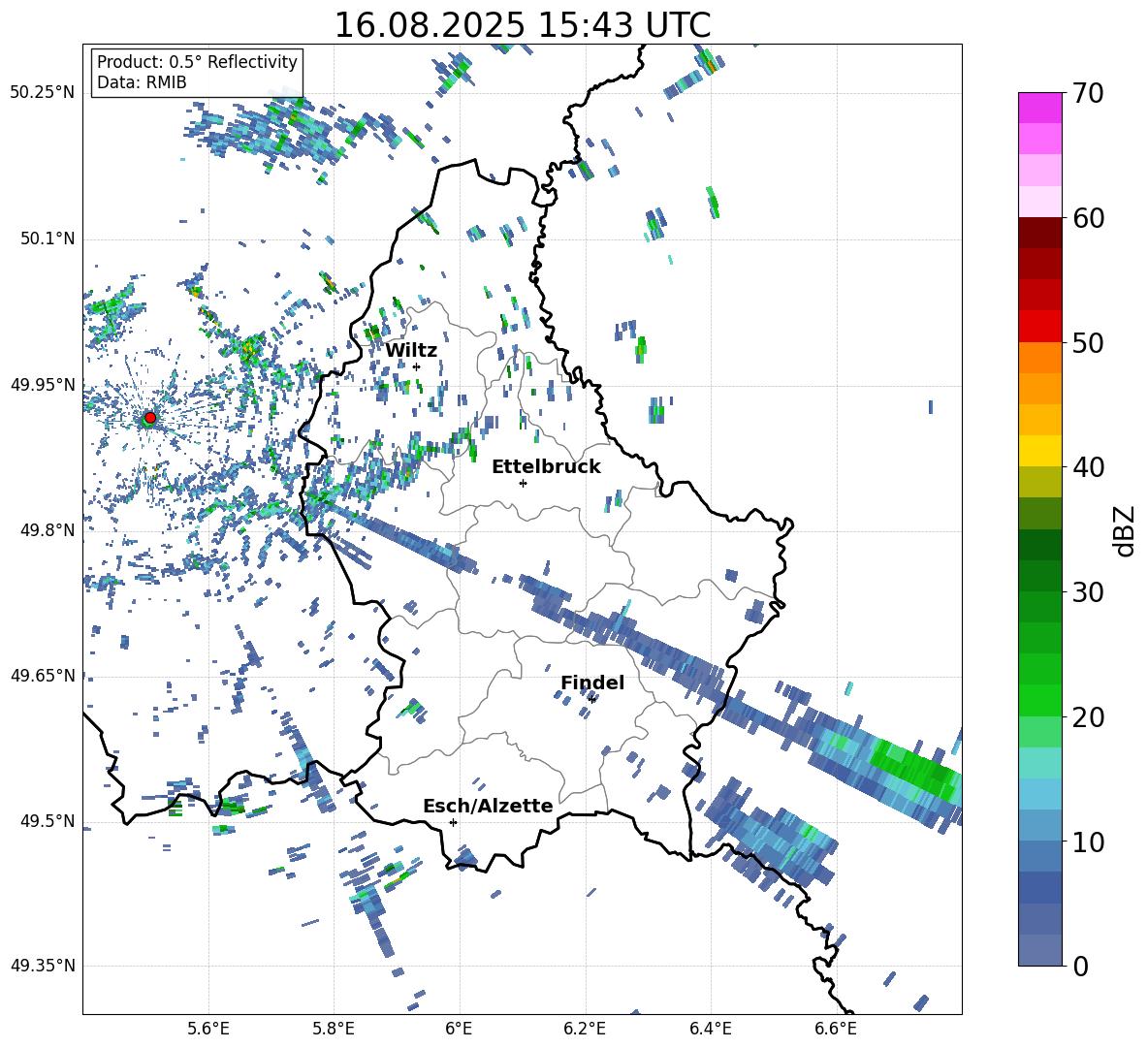Click the 5.8°E longitude label
Viewport: 1148px width, 1048px height.
[x=334, y=1029]
